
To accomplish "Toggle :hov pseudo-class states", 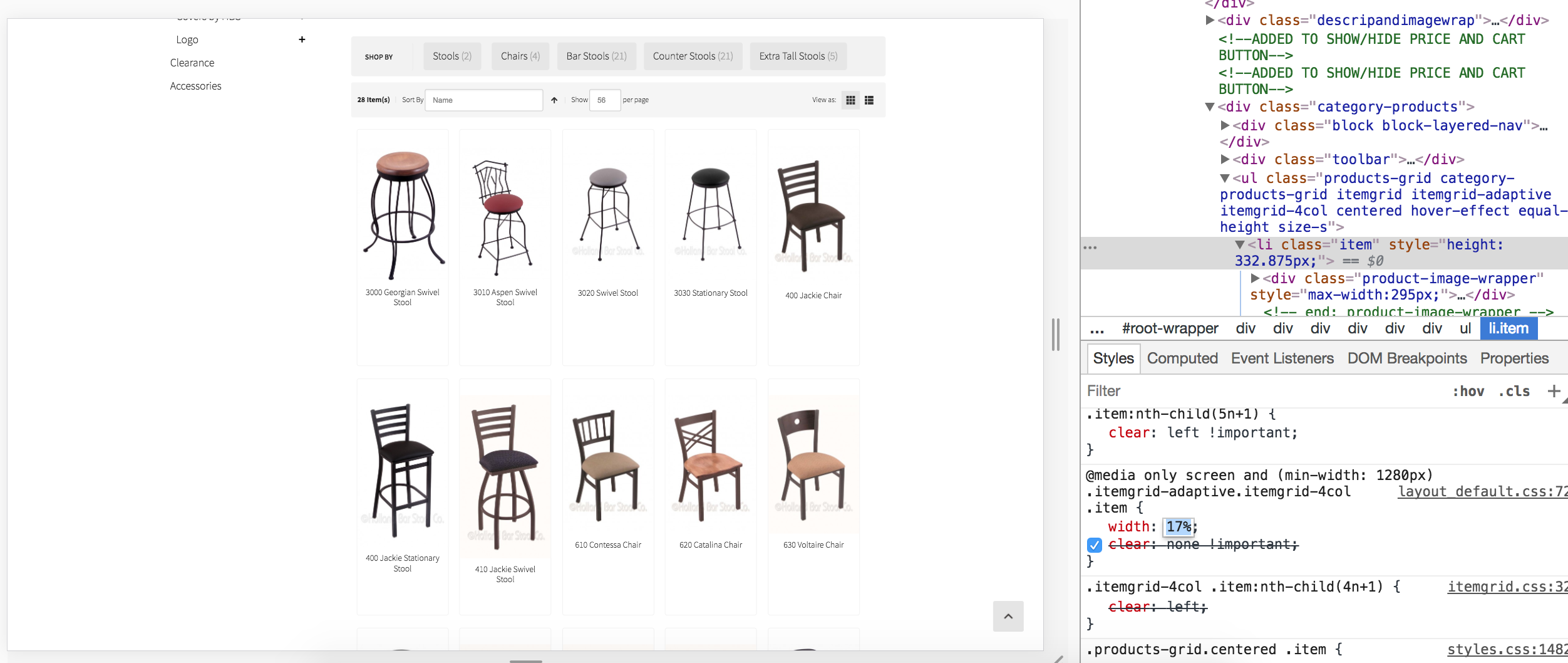I will point(1470,390).
